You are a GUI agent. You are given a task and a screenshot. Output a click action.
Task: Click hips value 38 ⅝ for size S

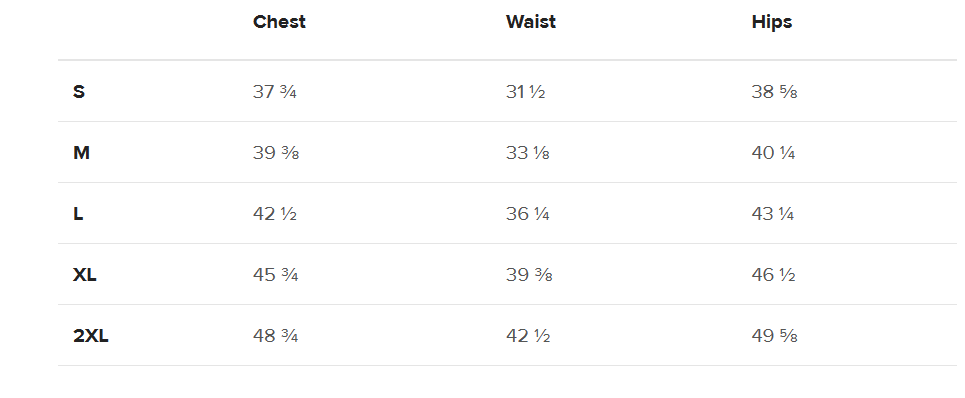point(774,92)
